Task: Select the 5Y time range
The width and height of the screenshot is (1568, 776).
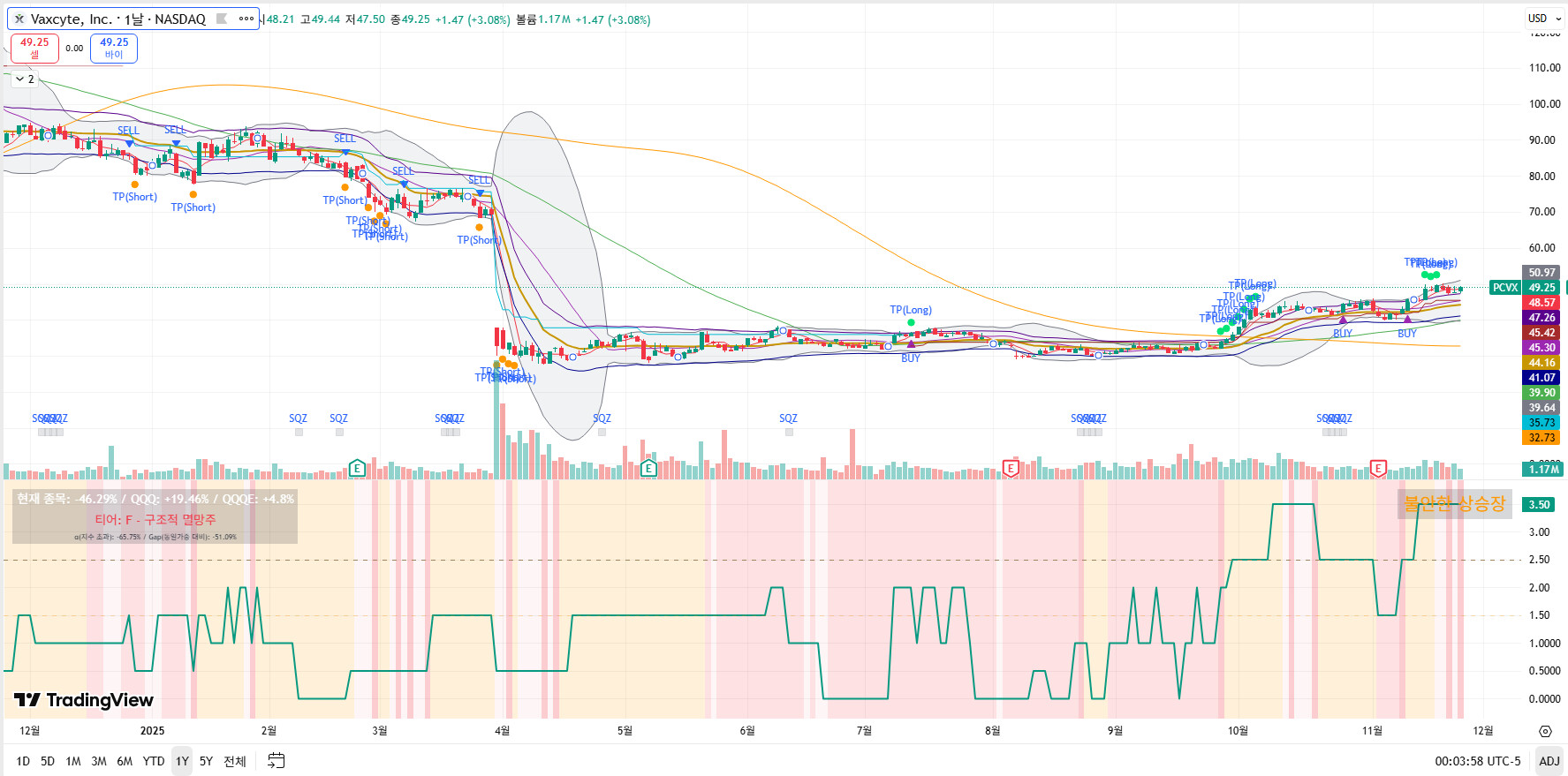Action: (x=206, y=761)
